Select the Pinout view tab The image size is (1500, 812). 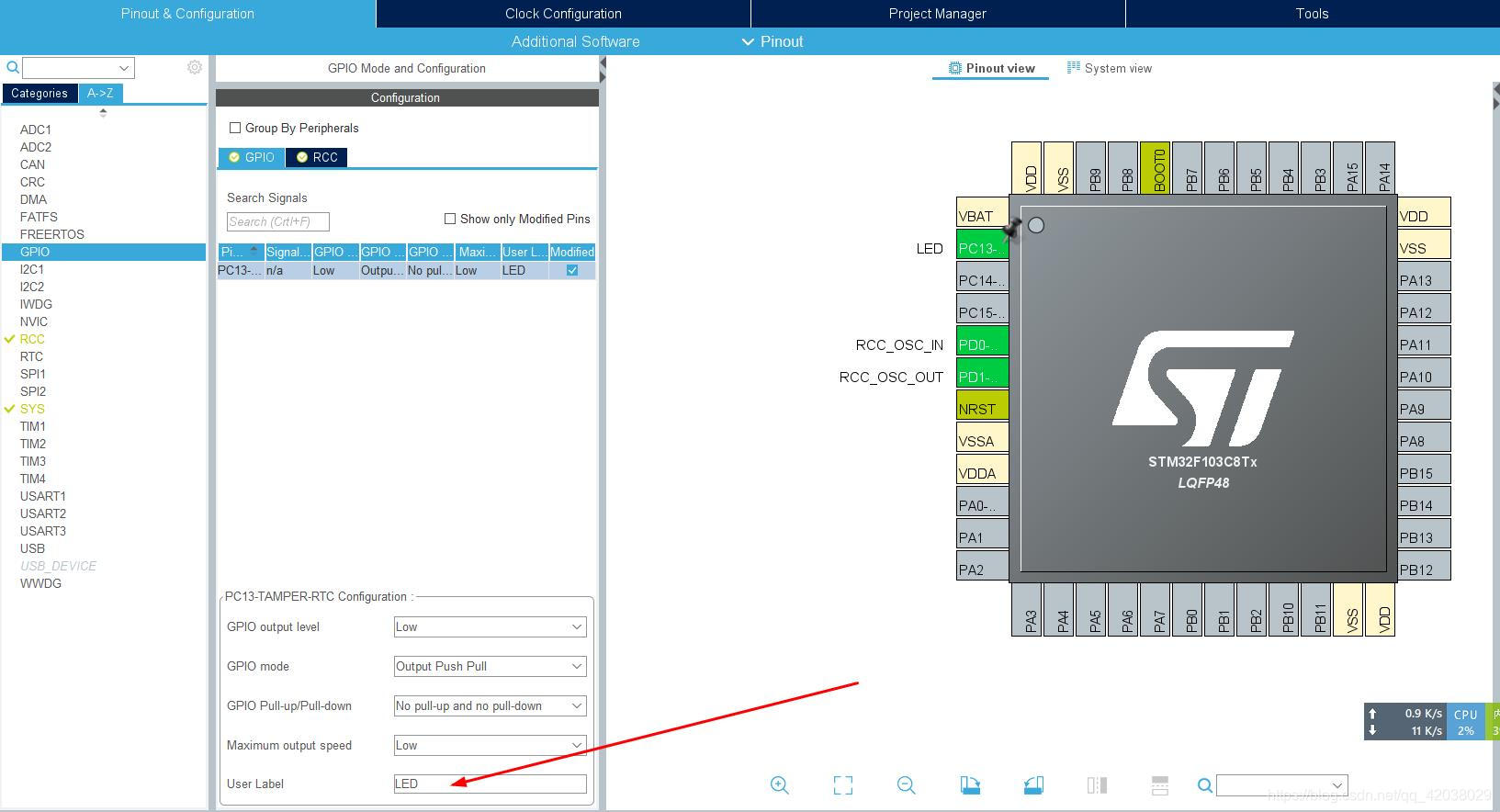[991, 68]
